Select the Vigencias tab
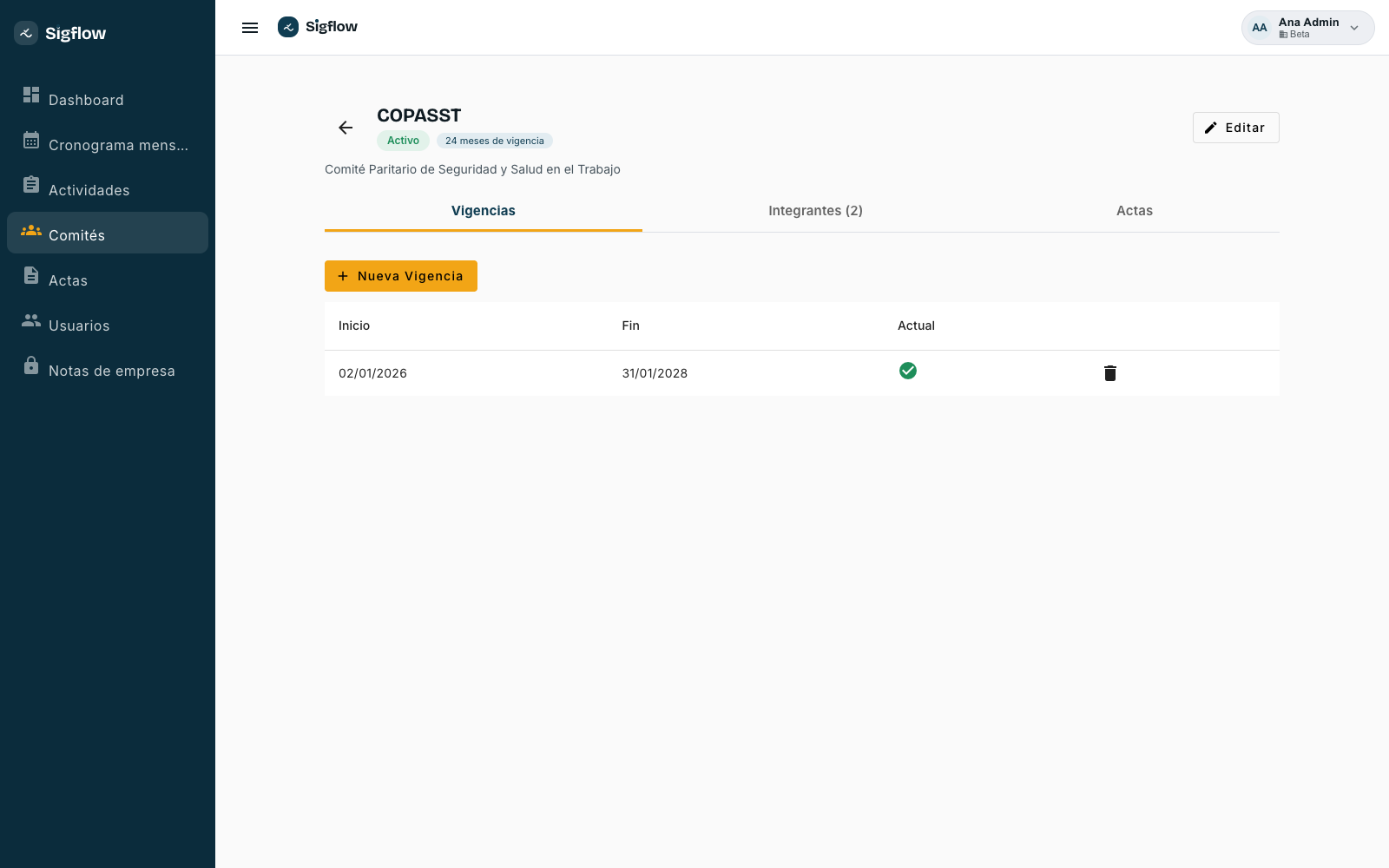The height and width of the screenshot is (868, 1389). click(484, 211)
